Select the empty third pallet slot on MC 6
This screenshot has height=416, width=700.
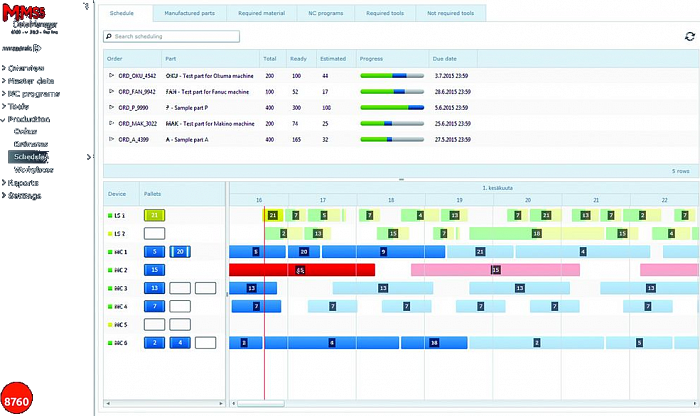(x=205, y=343)
